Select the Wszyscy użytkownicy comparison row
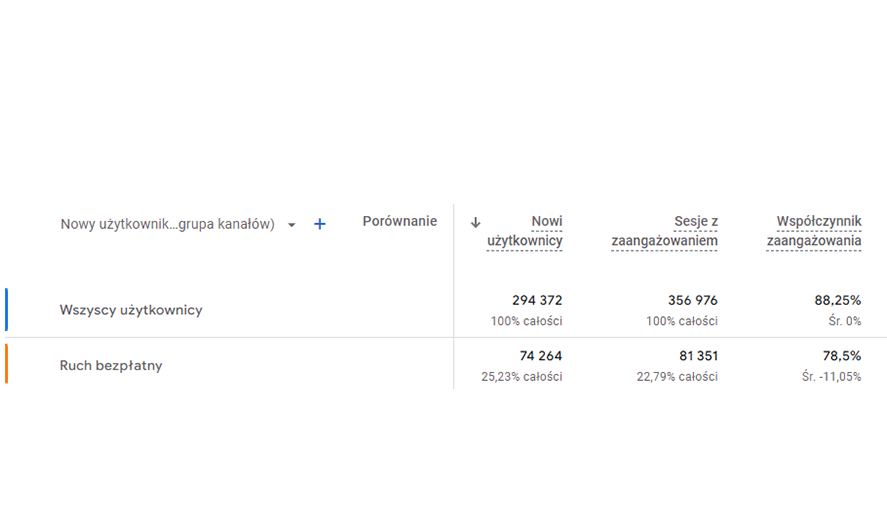This screenshot has width=887, height=524. [x=131, y=310]
